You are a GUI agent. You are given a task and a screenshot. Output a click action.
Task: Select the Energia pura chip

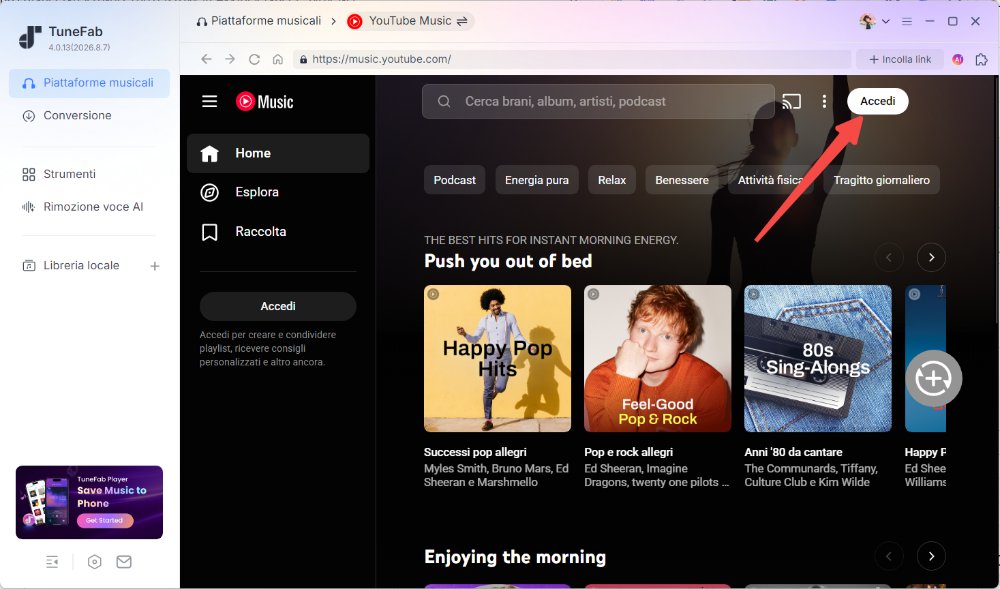tap(537, 180)
